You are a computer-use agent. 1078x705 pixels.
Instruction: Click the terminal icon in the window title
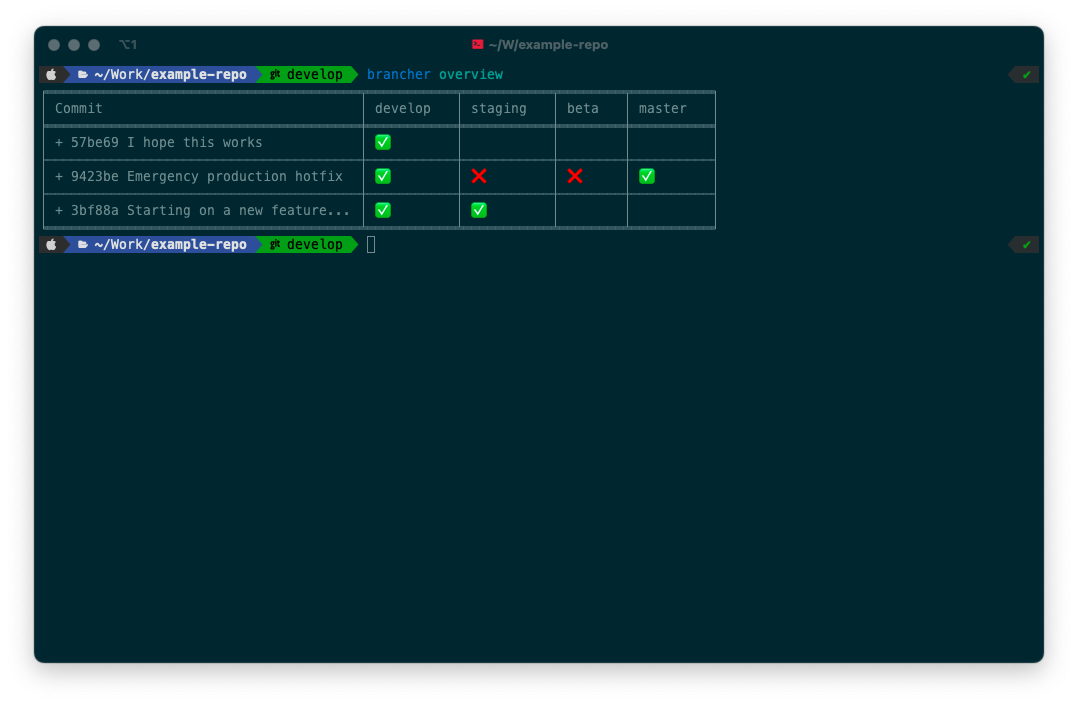pos(477,45)
